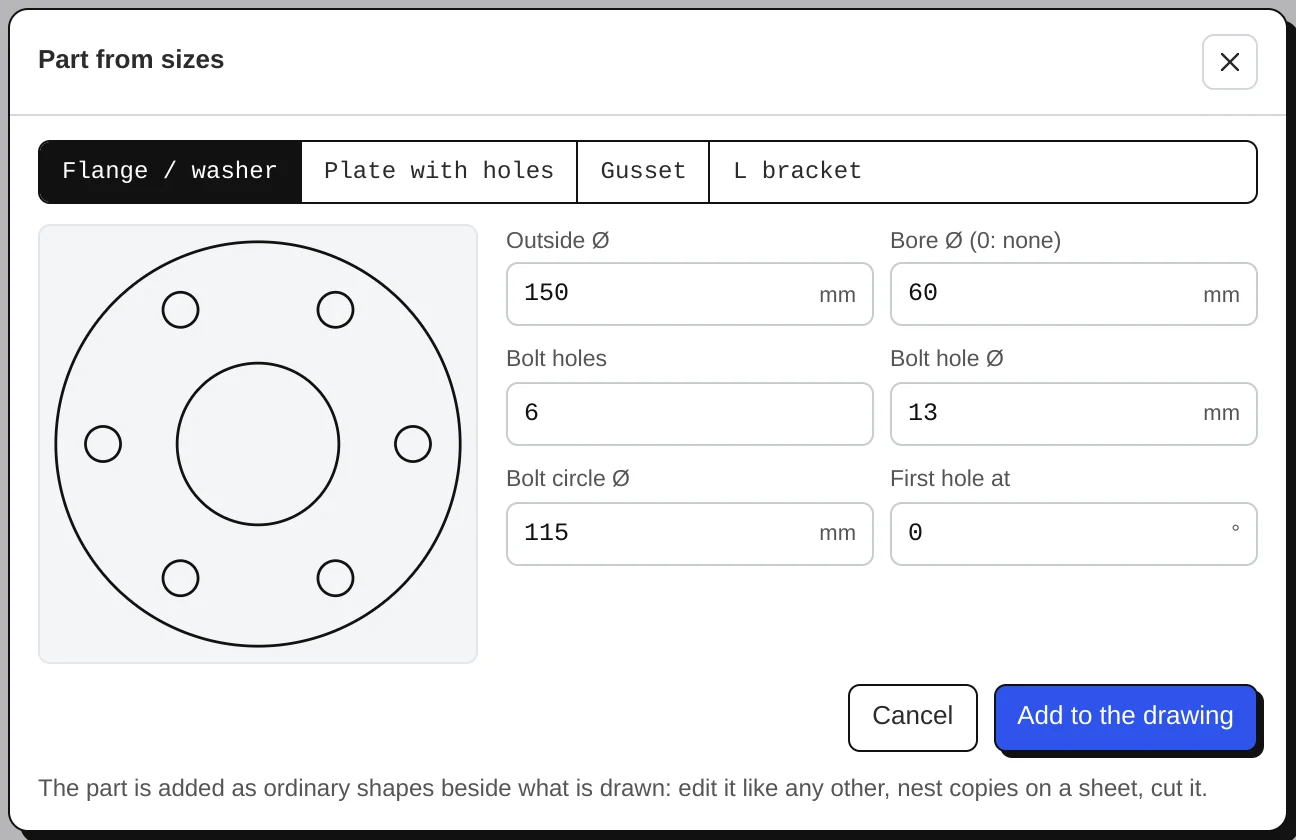Click Add to the drawing button
Viewport: 1296px width, 840px height.
click(1125, 717)
